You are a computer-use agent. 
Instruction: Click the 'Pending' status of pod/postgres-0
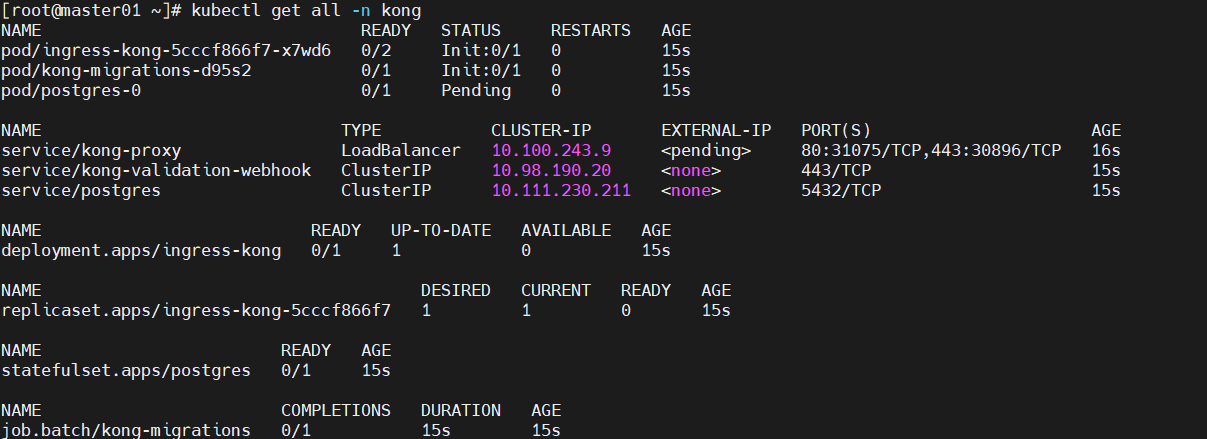(476, 90)
